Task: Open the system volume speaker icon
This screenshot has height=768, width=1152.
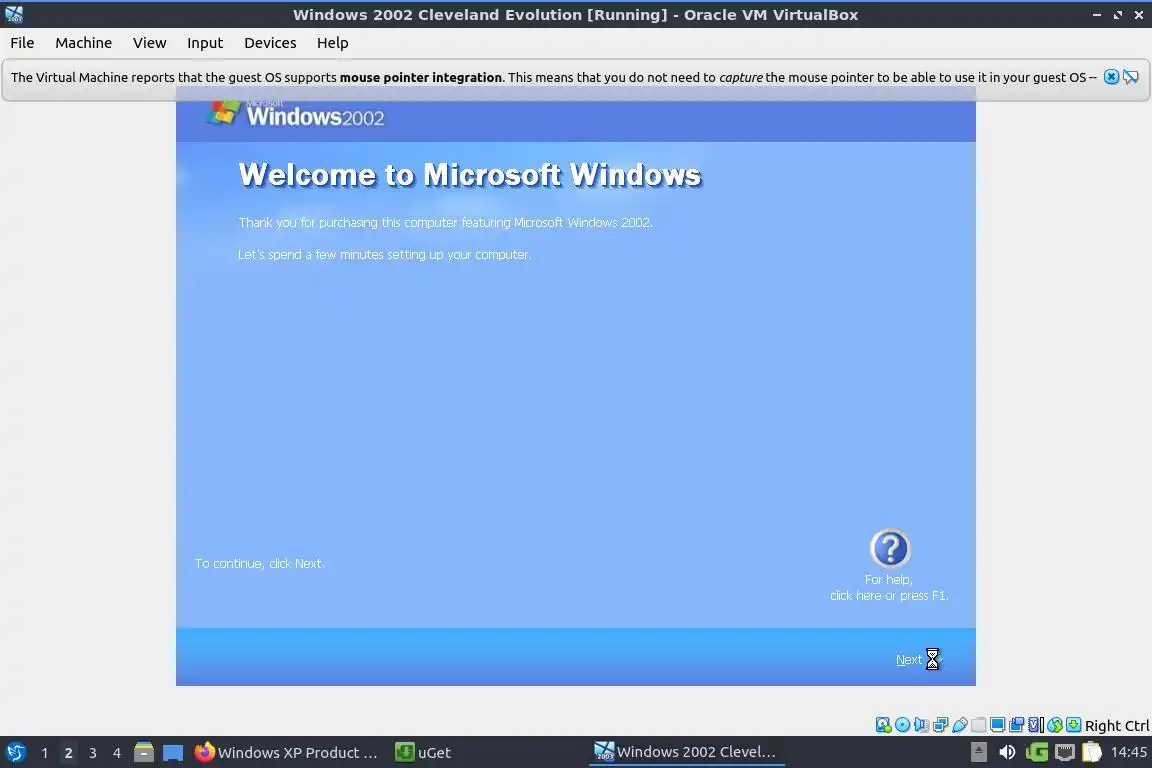Action: [x=1007, y=752]
